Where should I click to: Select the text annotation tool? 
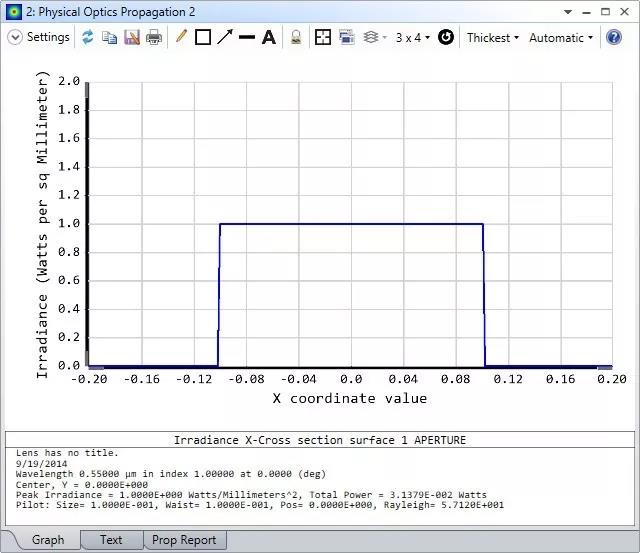click(269, 37)
